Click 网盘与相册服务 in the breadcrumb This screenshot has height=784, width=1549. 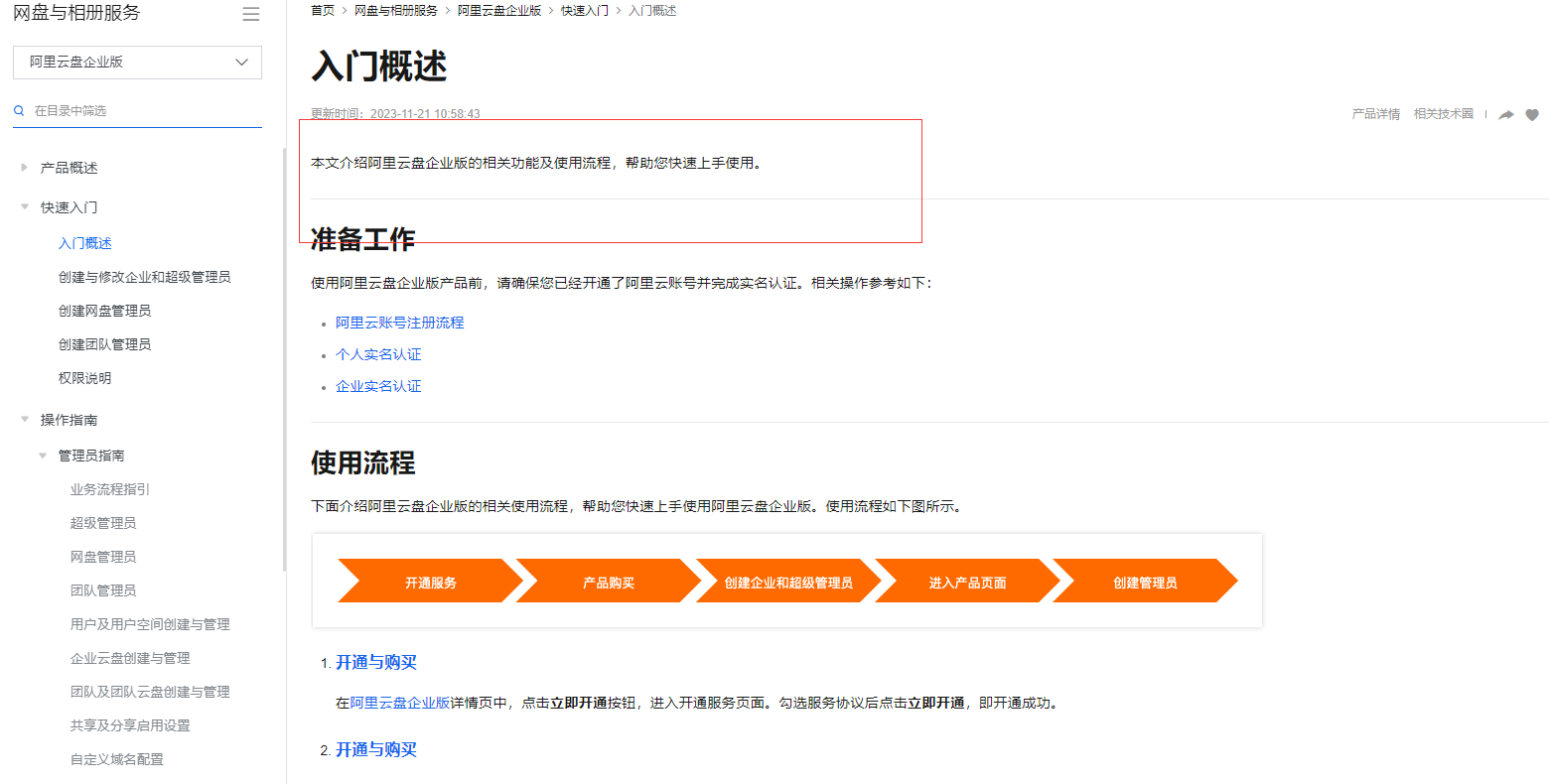click(396, 11)
